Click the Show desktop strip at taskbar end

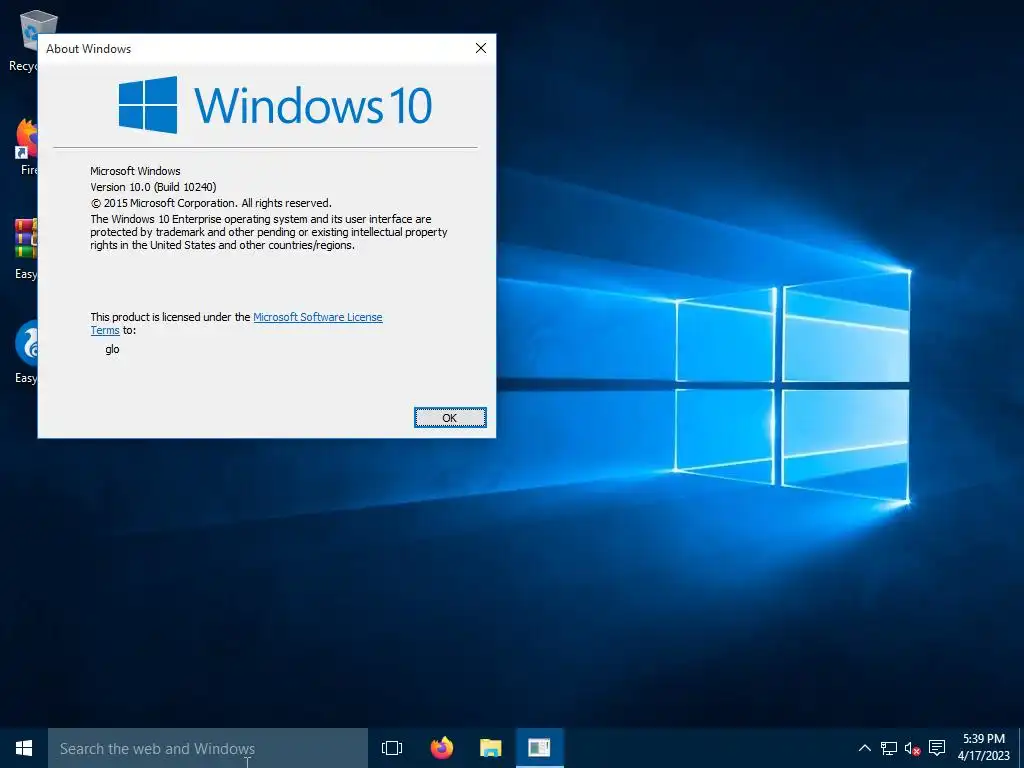(x=1021, y=748)
